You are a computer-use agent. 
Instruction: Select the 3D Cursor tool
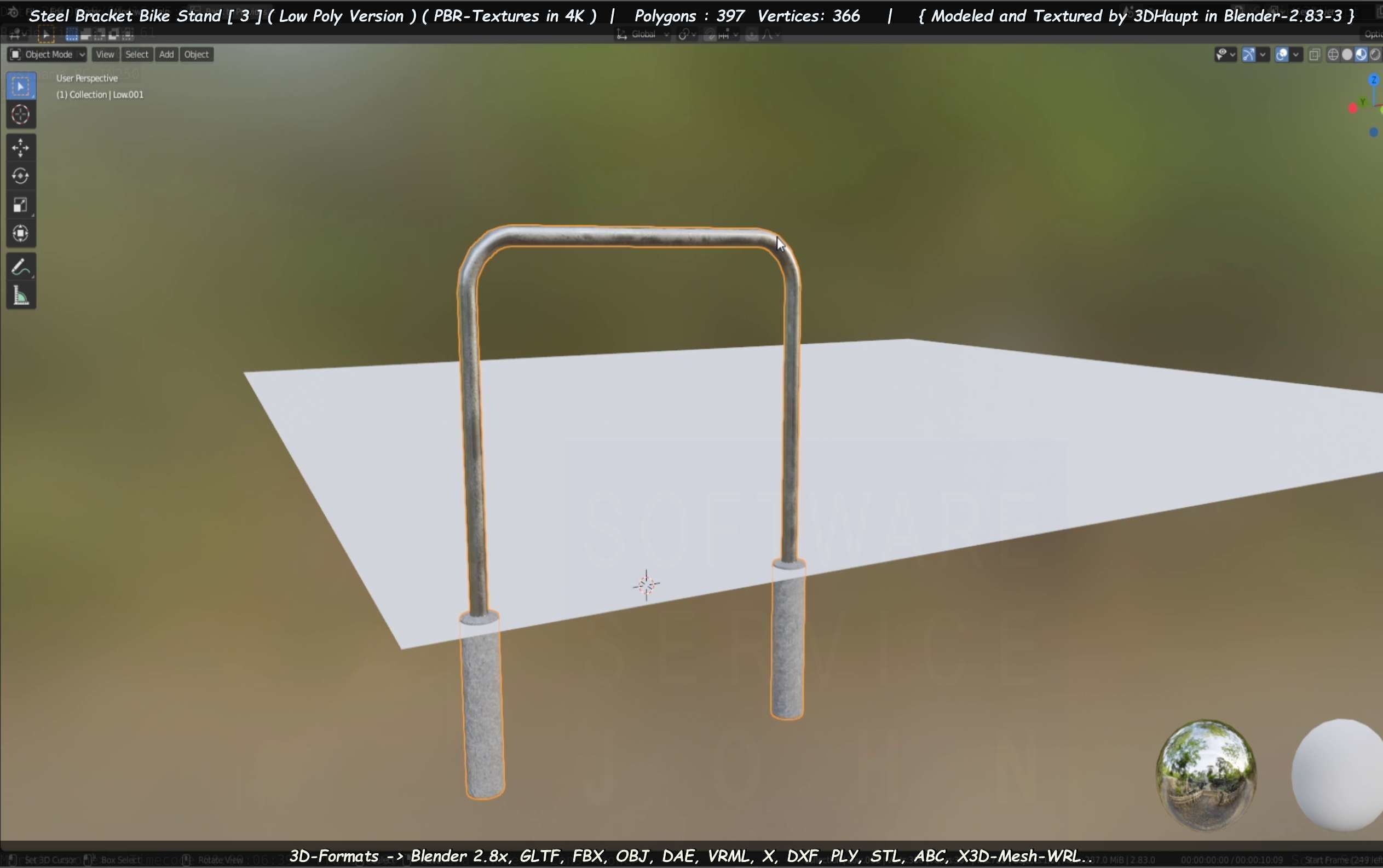(21, 115)
